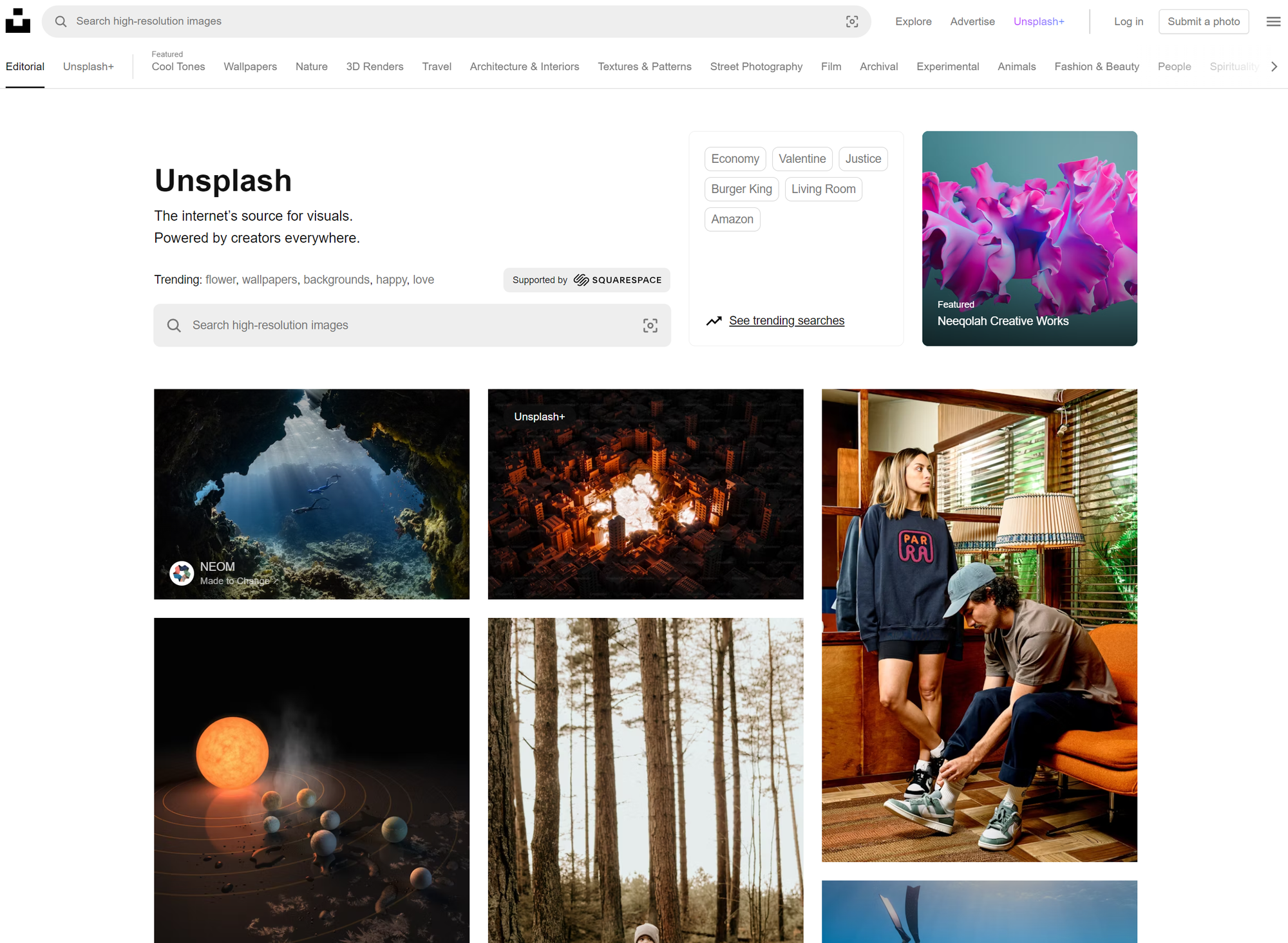Click the visual search icon in top bar
This screenshot has height=943, width=1288.
click(852, 22)
